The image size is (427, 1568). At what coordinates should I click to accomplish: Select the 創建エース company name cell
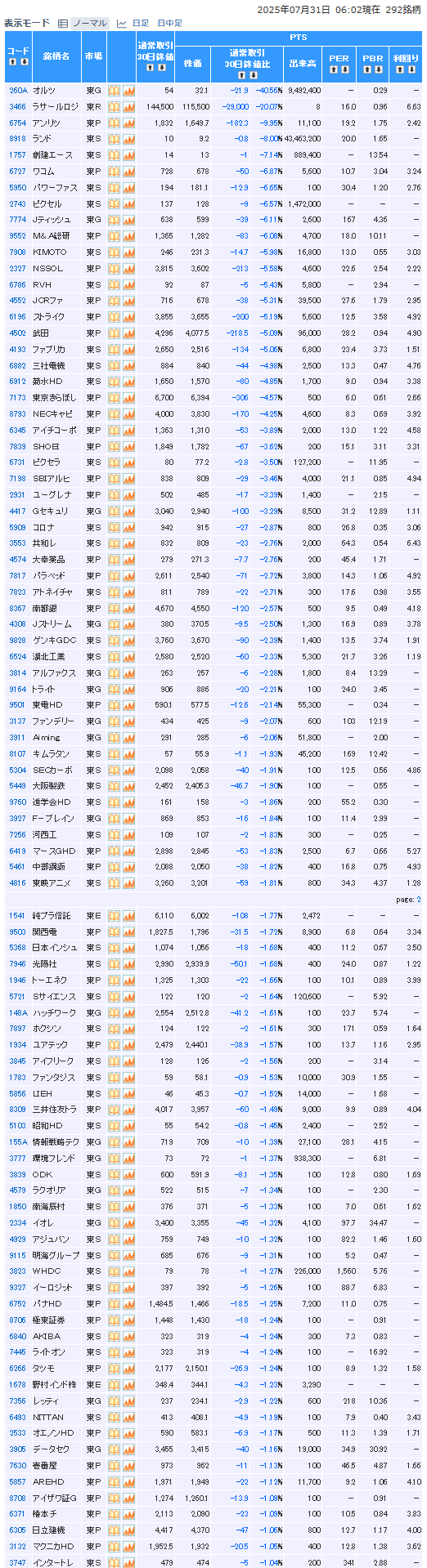click(56, 155)
